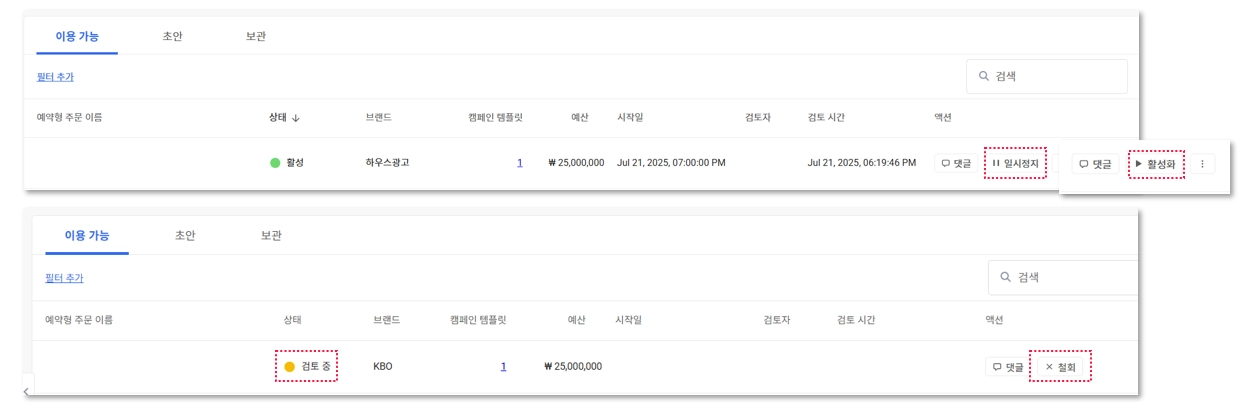Screen dimensions: 1243x405
Task: Click upper 필터 추가 link
Action: tap(55, 77)
